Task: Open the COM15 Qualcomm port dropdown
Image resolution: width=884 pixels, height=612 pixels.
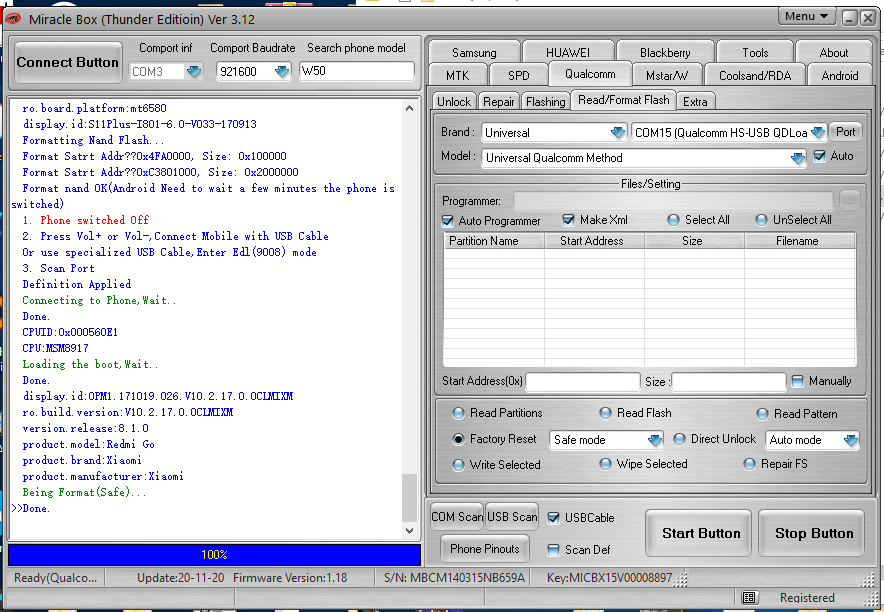Action: (818, 132)
